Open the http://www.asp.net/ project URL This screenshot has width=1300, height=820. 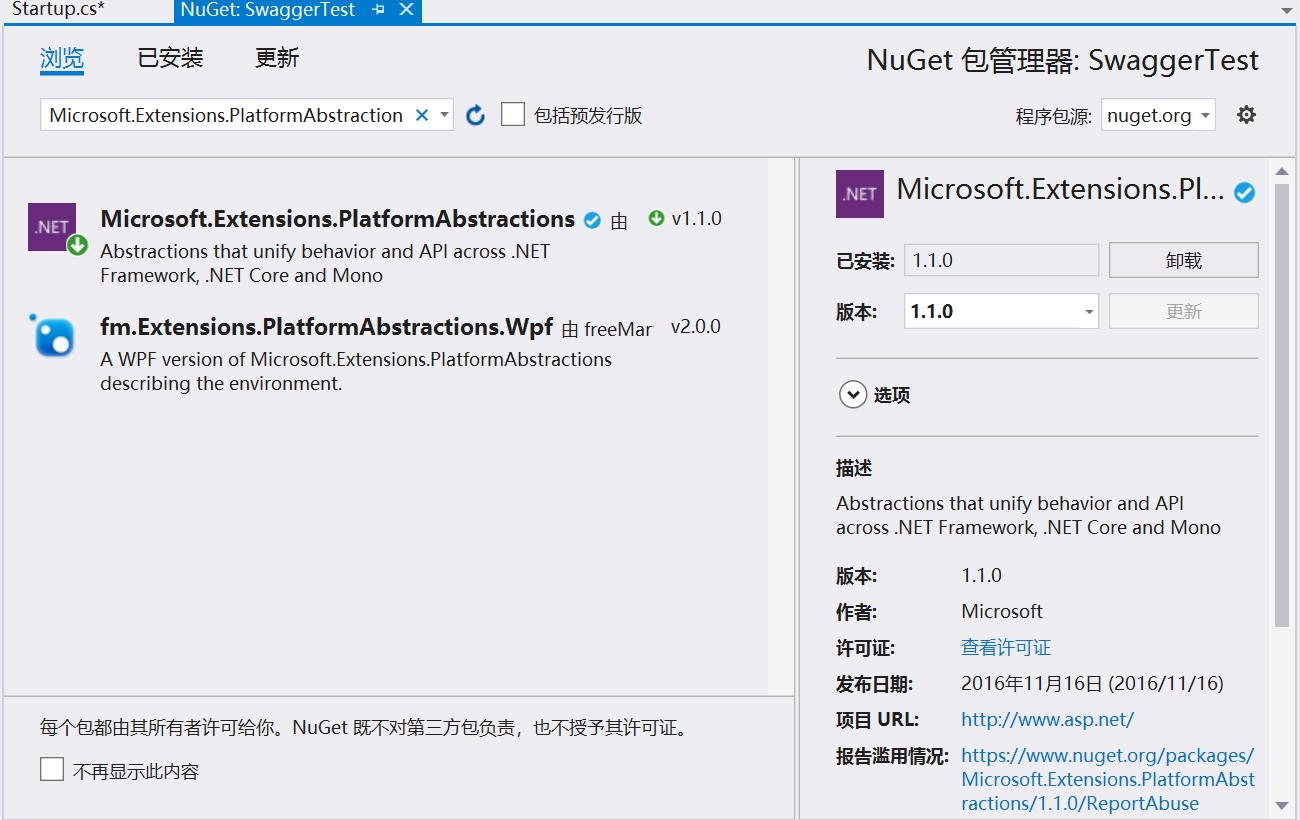click(x=1048, y=720)
